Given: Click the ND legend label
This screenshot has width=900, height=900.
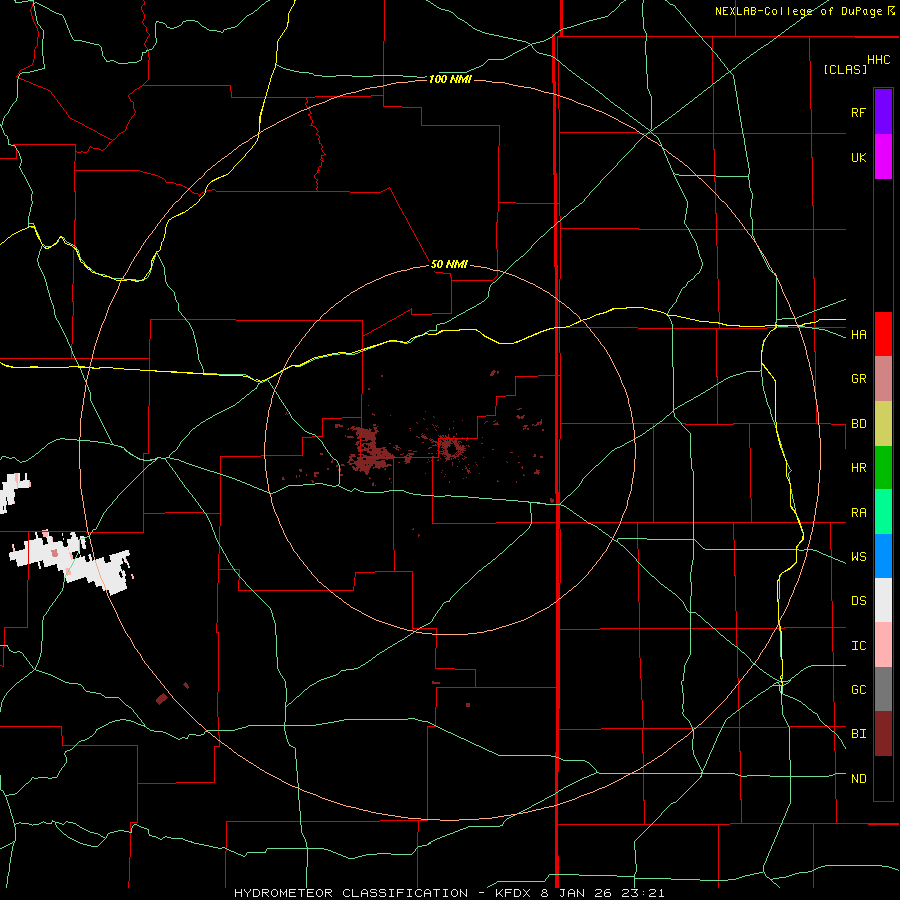Looking at the screenshot, I should pyautogui.click(x=858, y=779).
